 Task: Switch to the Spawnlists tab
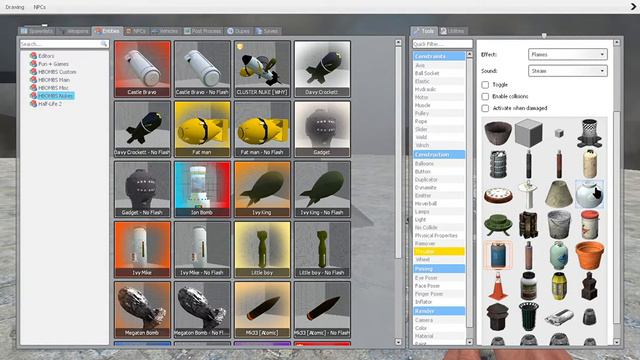37,31
